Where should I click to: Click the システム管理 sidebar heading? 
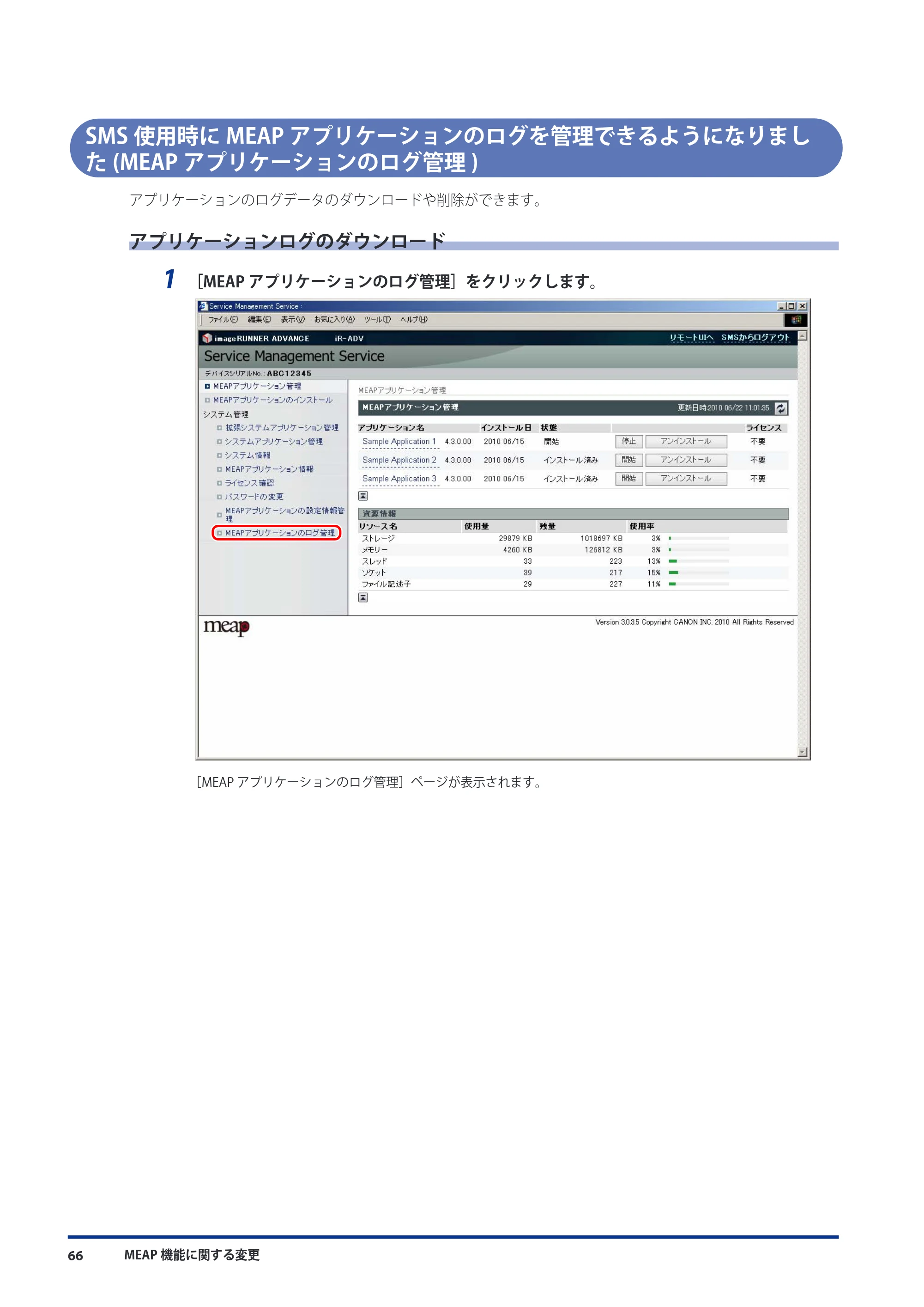225,414
